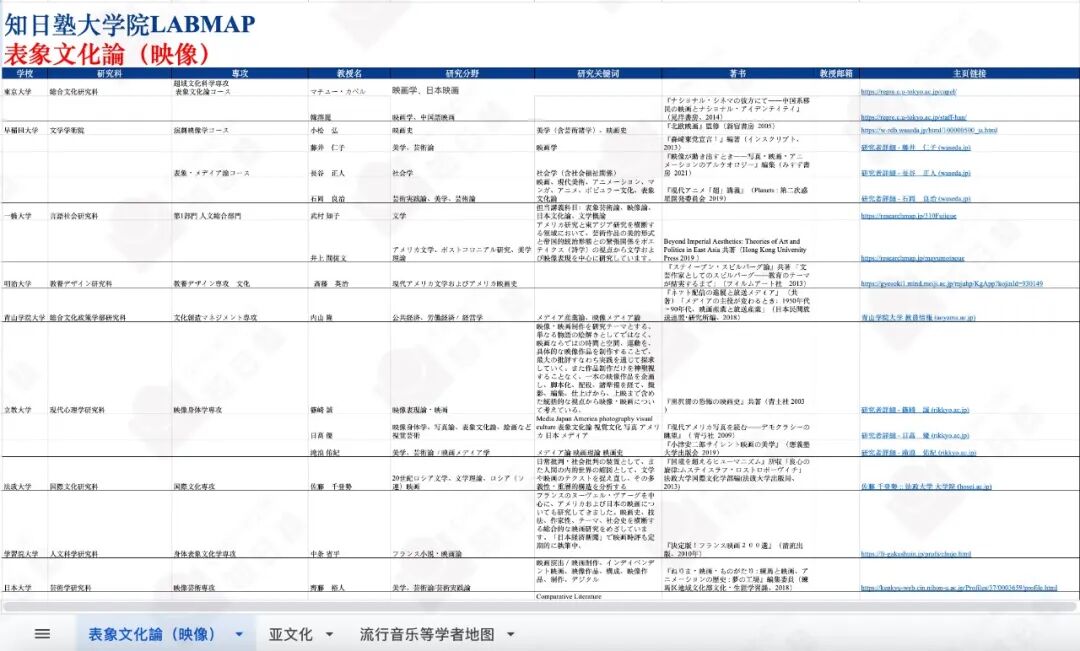Select the 専攻 column header cell
The image size is (1080, 651).
point(240,73)
